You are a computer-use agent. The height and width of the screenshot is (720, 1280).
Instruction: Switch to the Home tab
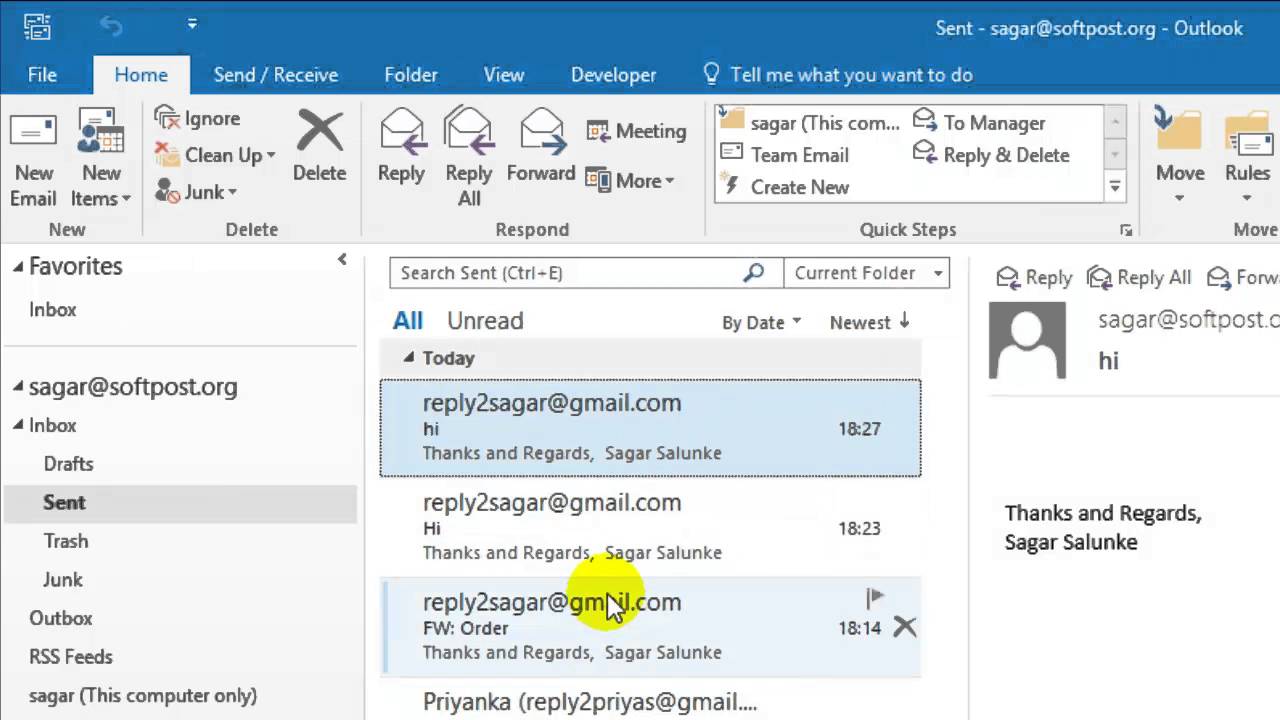click(x=141, y=75)
